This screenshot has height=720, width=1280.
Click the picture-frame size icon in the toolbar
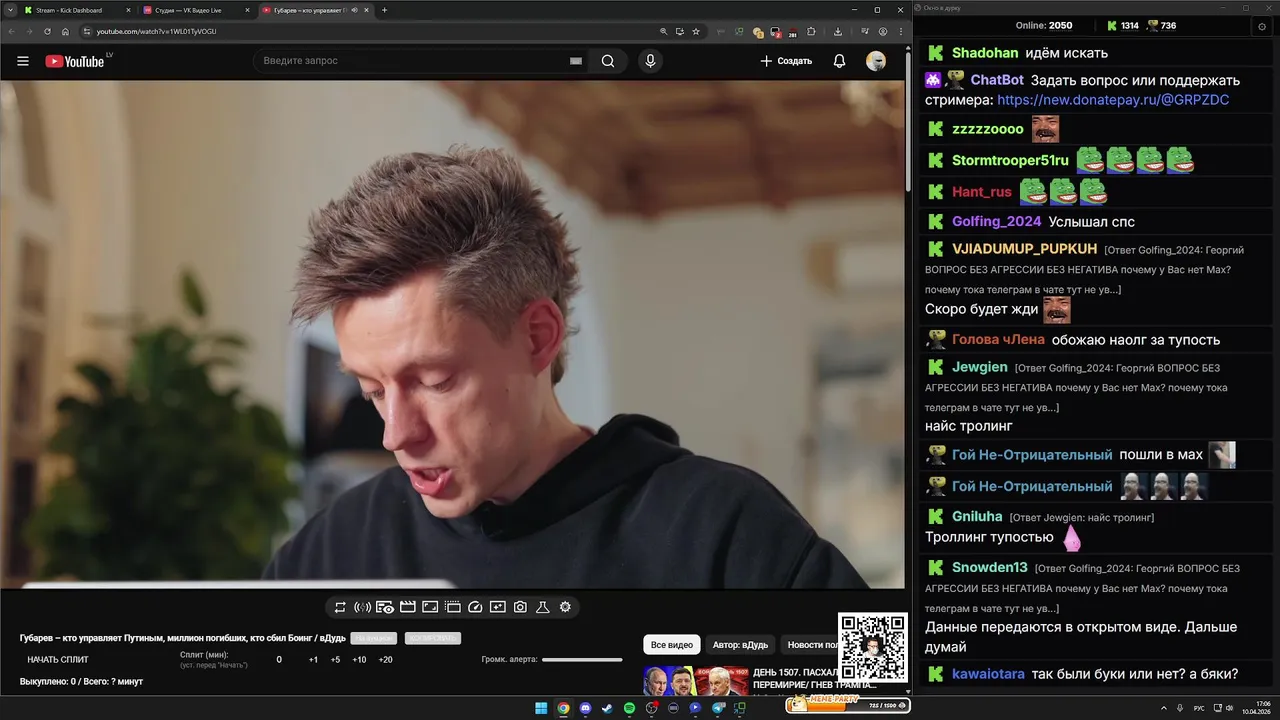point(430,607)
